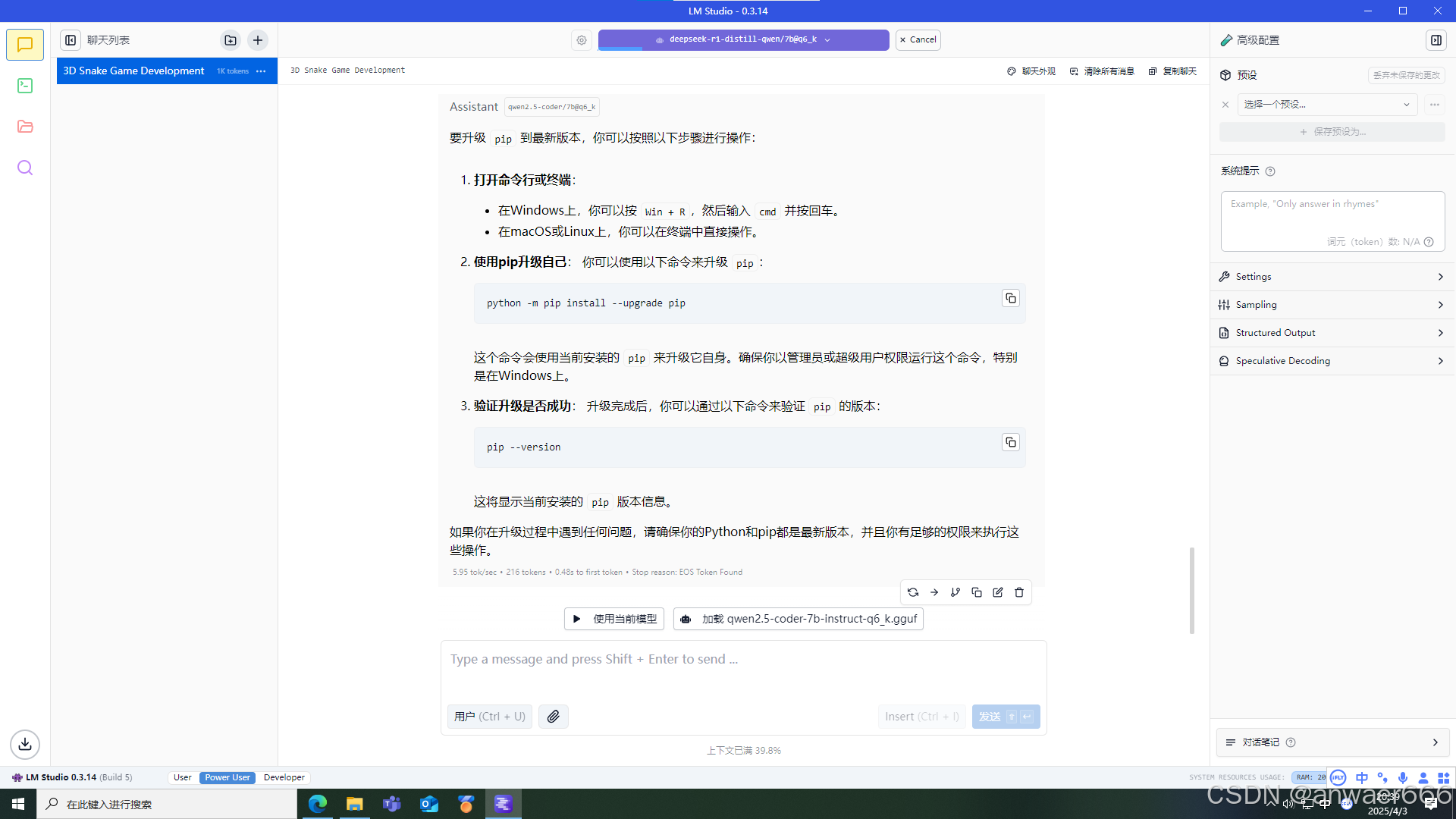Viewport: 1456px width, 819px height.
Task: Open the Discover search sidebar icon
Action: click(25, 168)
